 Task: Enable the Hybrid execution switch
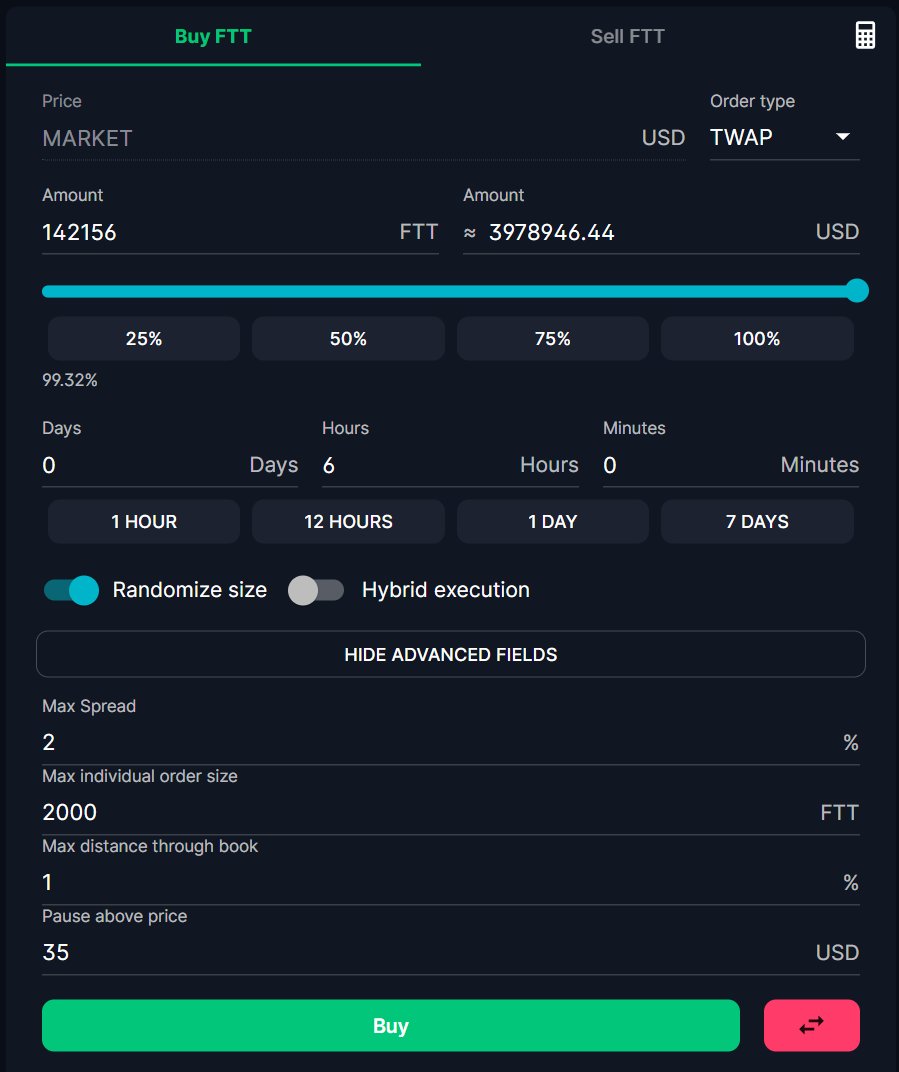pos(316,590)
